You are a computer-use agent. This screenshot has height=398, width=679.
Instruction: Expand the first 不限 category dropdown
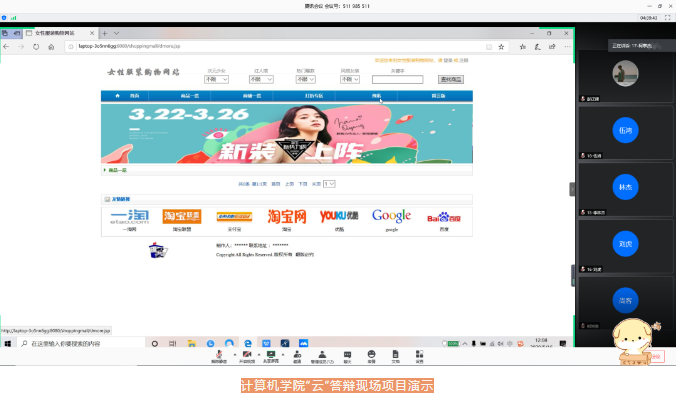point(216,80)
